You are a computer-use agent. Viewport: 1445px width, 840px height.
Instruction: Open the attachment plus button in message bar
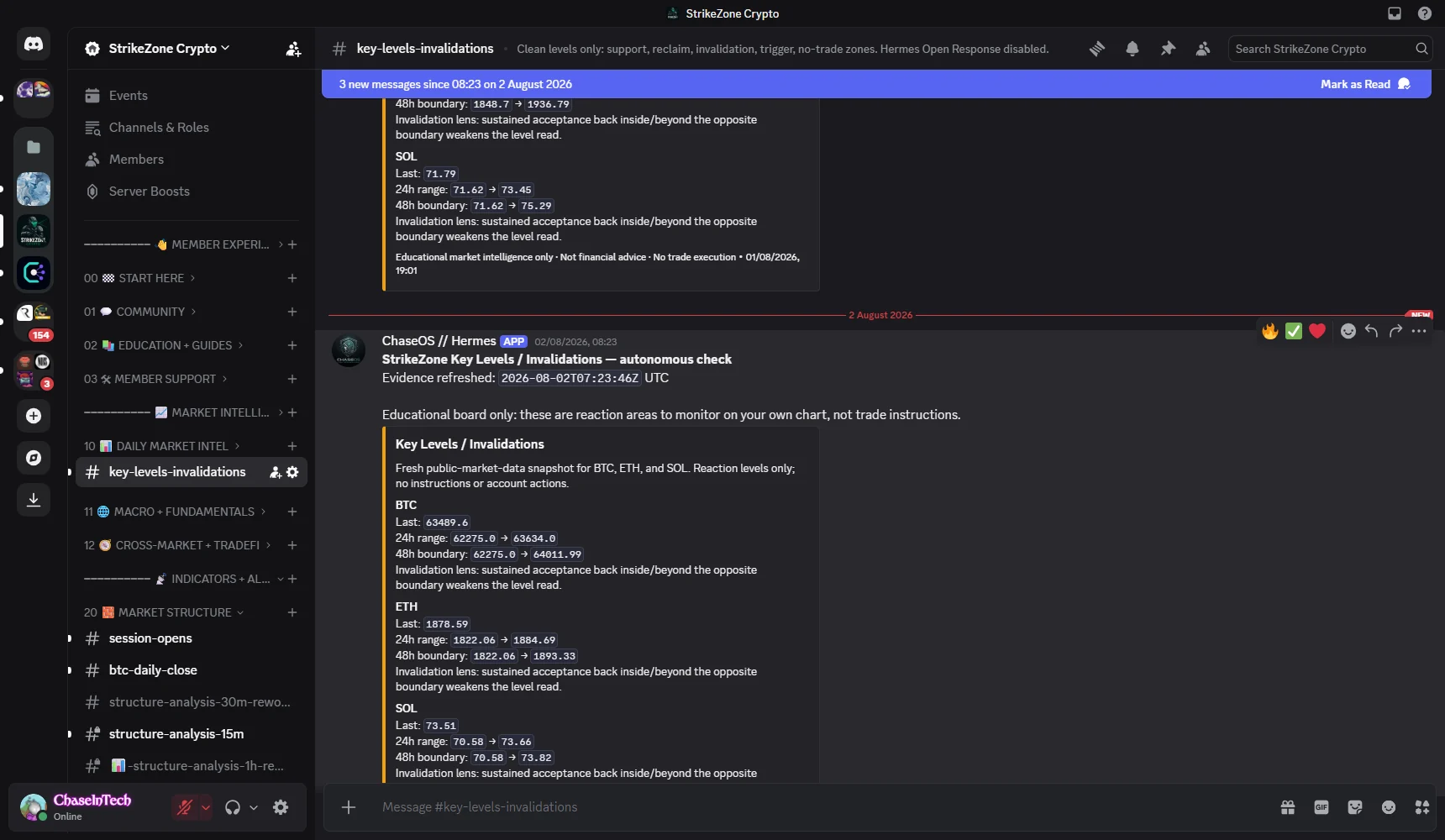(x=349, y=807)
